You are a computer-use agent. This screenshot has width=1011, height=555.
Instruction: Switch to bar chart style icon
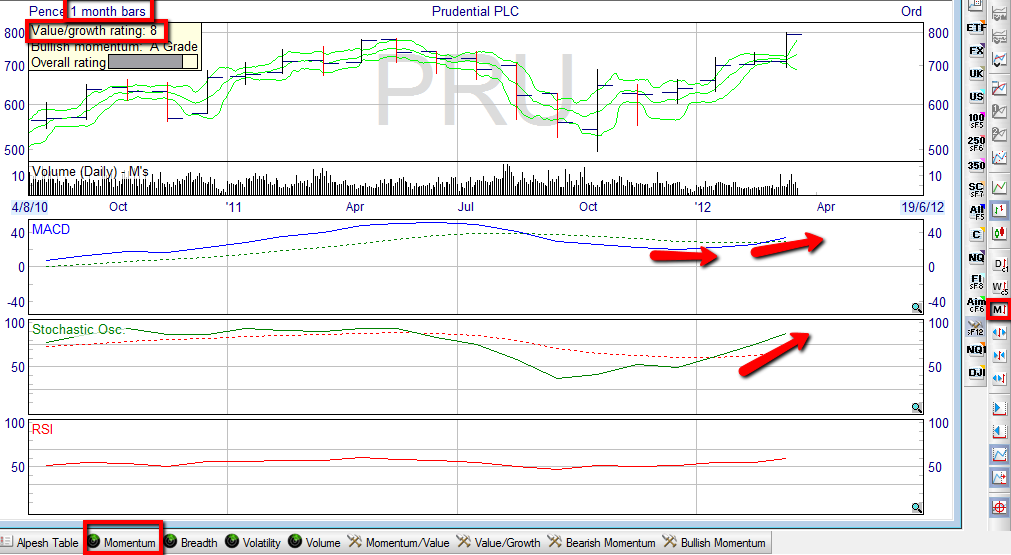pyautogui.click(x=999, y=210)
